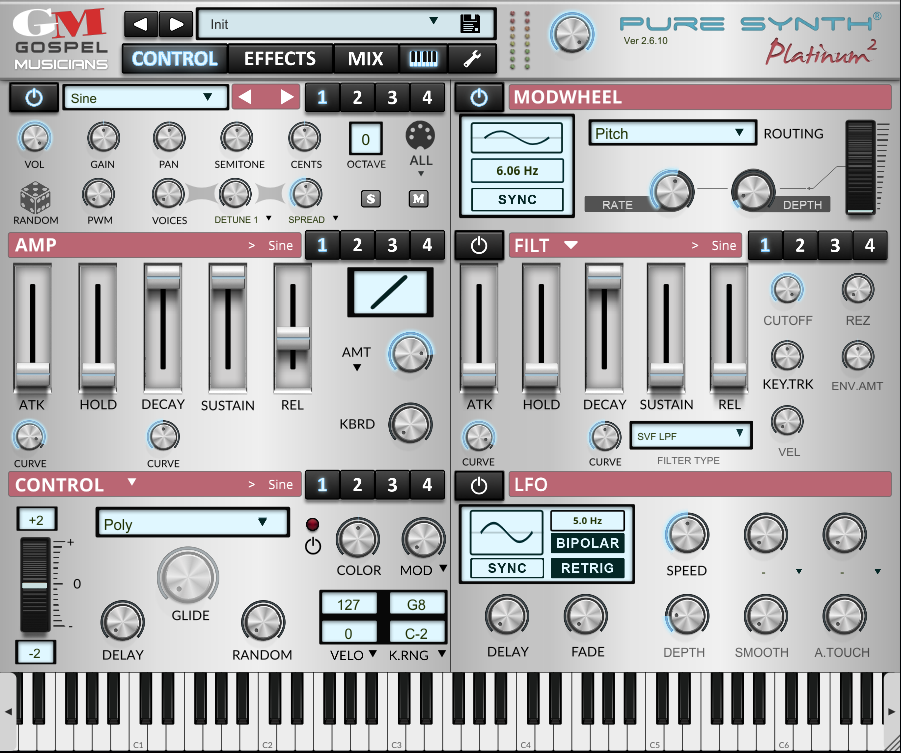The height and width of the screenshot is (753, 901).
Task: Switch to the MIX tab
Action: click(x=365, y=58)
